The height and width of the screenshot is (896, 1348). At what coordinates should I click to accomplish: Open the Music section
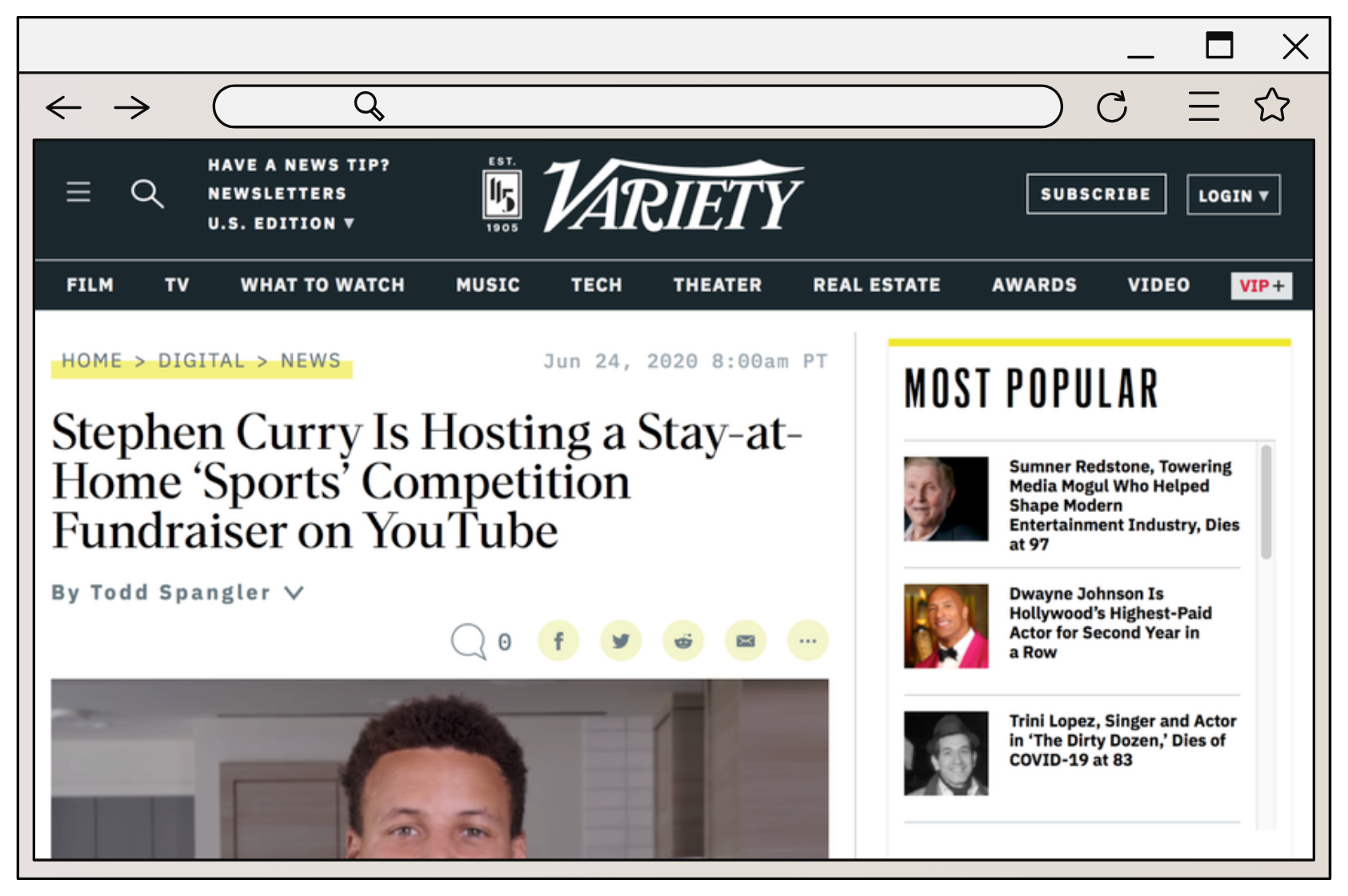point(488,285)
